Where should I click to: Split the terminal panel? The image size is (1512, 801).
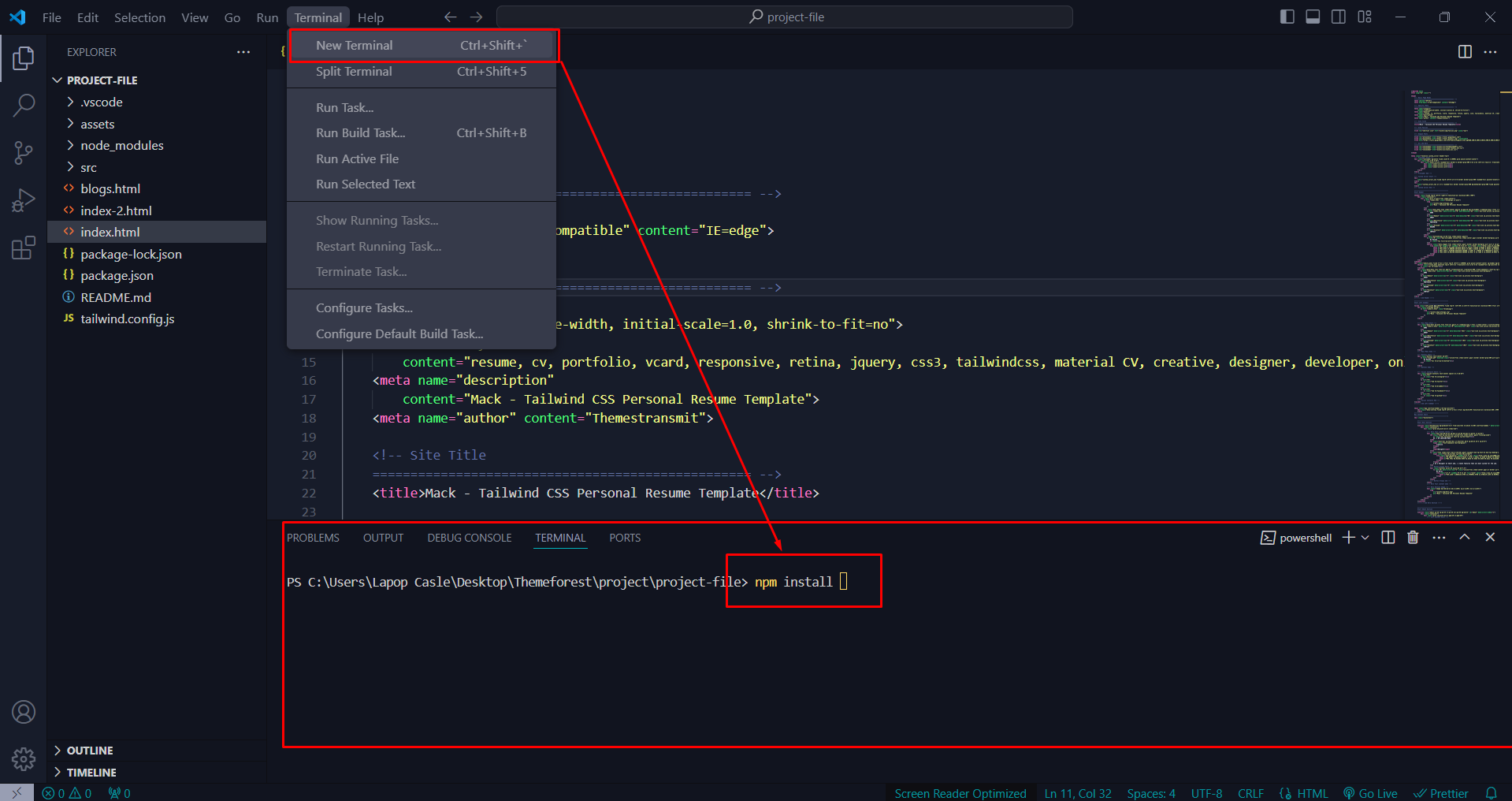(x=1388, y=537)
